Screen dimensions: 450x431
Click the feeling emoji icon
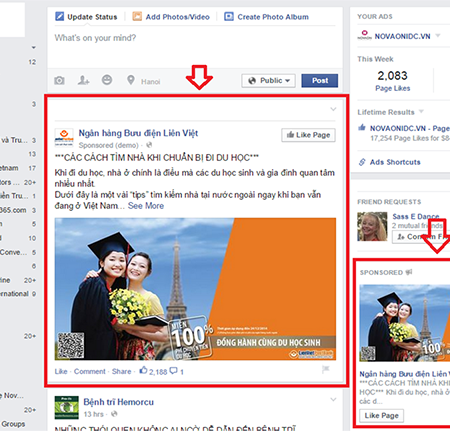click(107, 80)
